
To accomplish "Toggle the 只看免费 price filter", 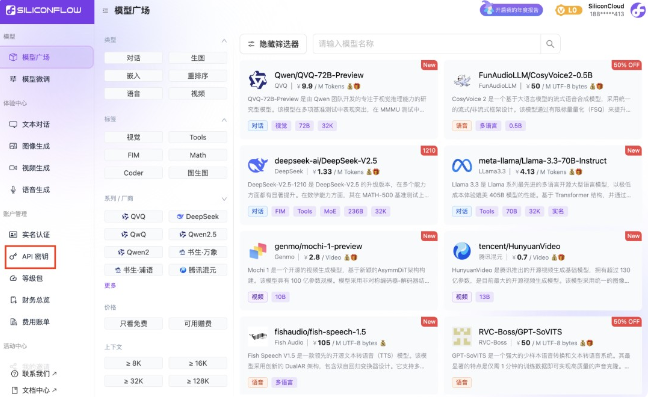I will click(133, 324).
